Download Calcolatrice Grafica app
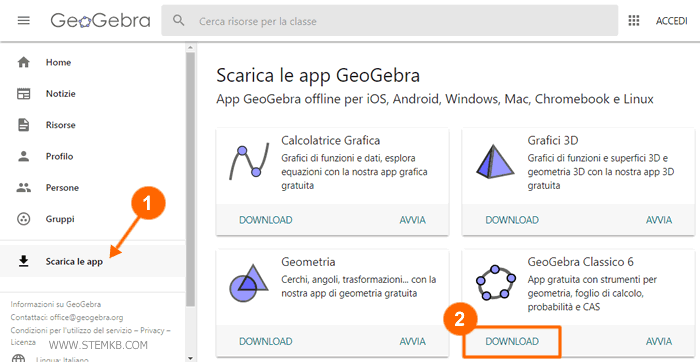700x362 pixels. click(x=266, y=220)
